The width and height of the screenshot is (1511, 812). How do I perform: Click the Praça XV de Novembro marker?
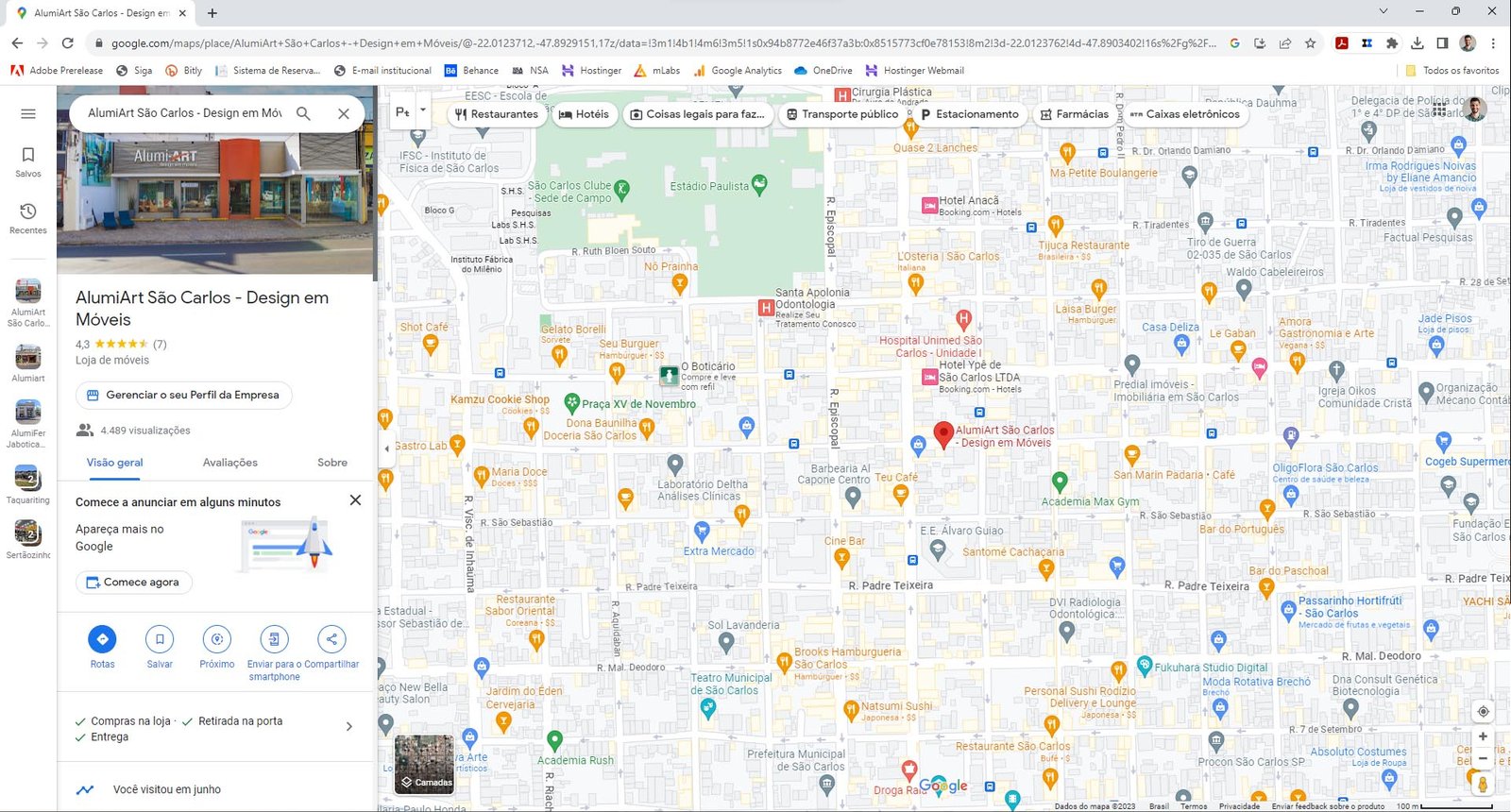pyautogui.click(x=571, y=403)
